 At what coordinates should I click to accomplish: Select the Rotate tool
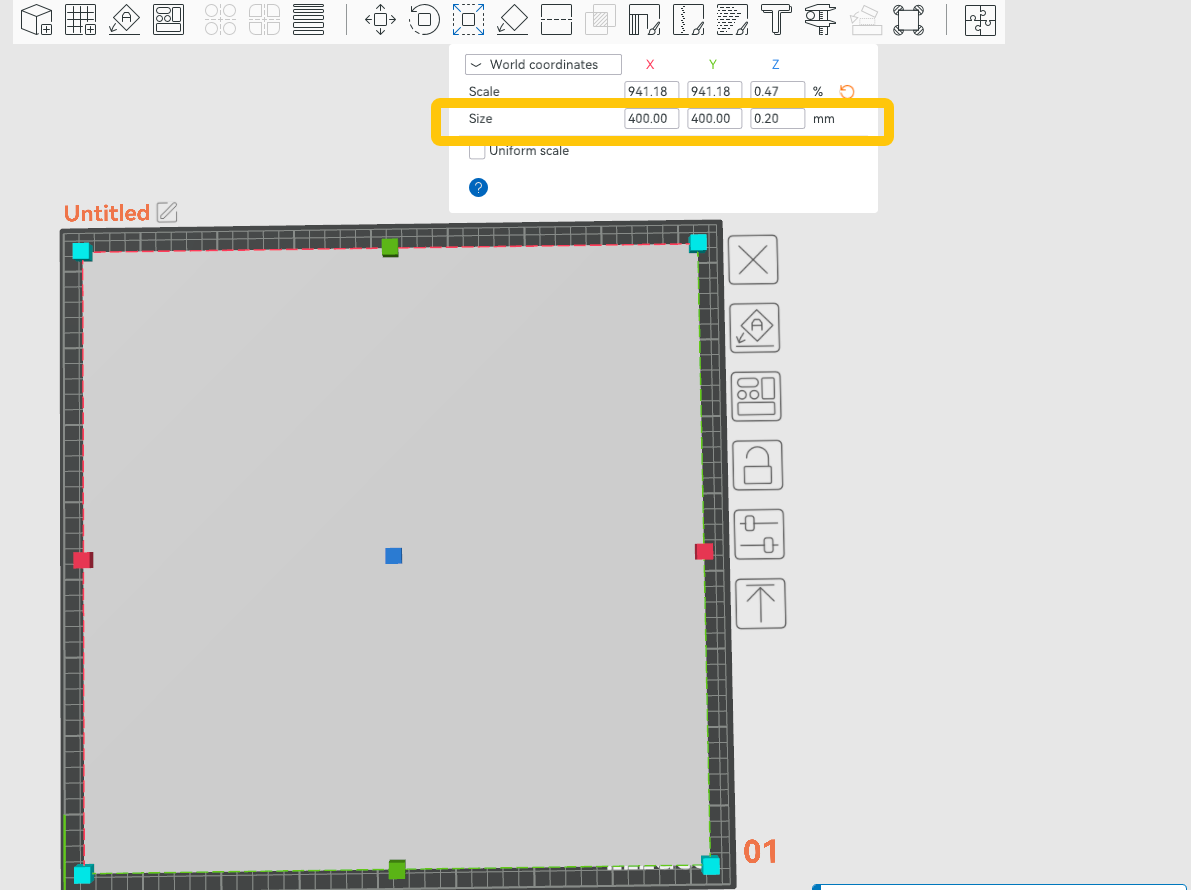425,20
